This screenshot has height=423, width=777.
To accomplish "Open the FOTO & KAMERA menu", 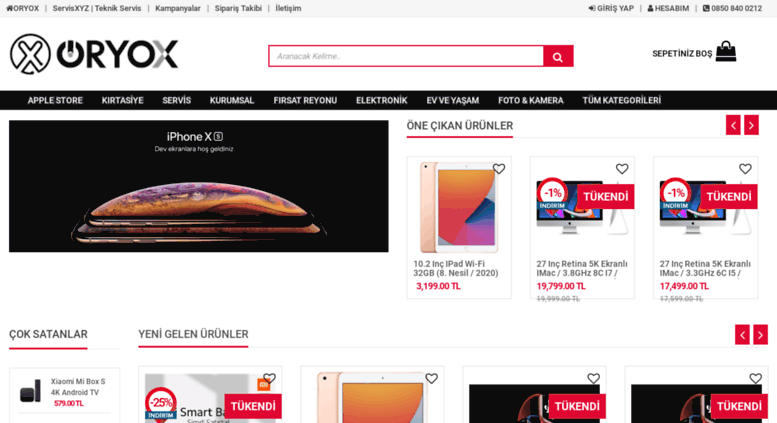I will coord(531,101).
